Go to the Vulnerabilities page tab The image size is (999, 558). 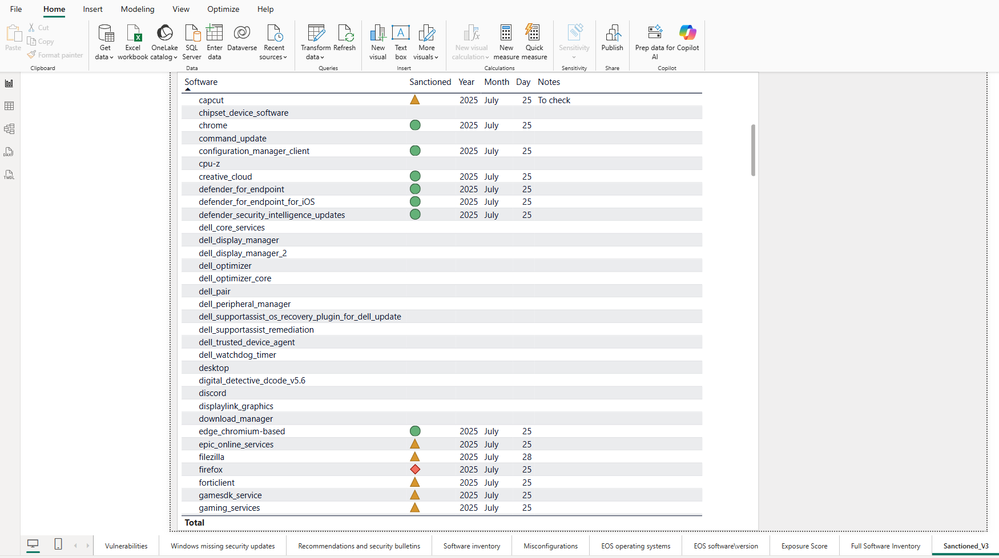(126, 546)
